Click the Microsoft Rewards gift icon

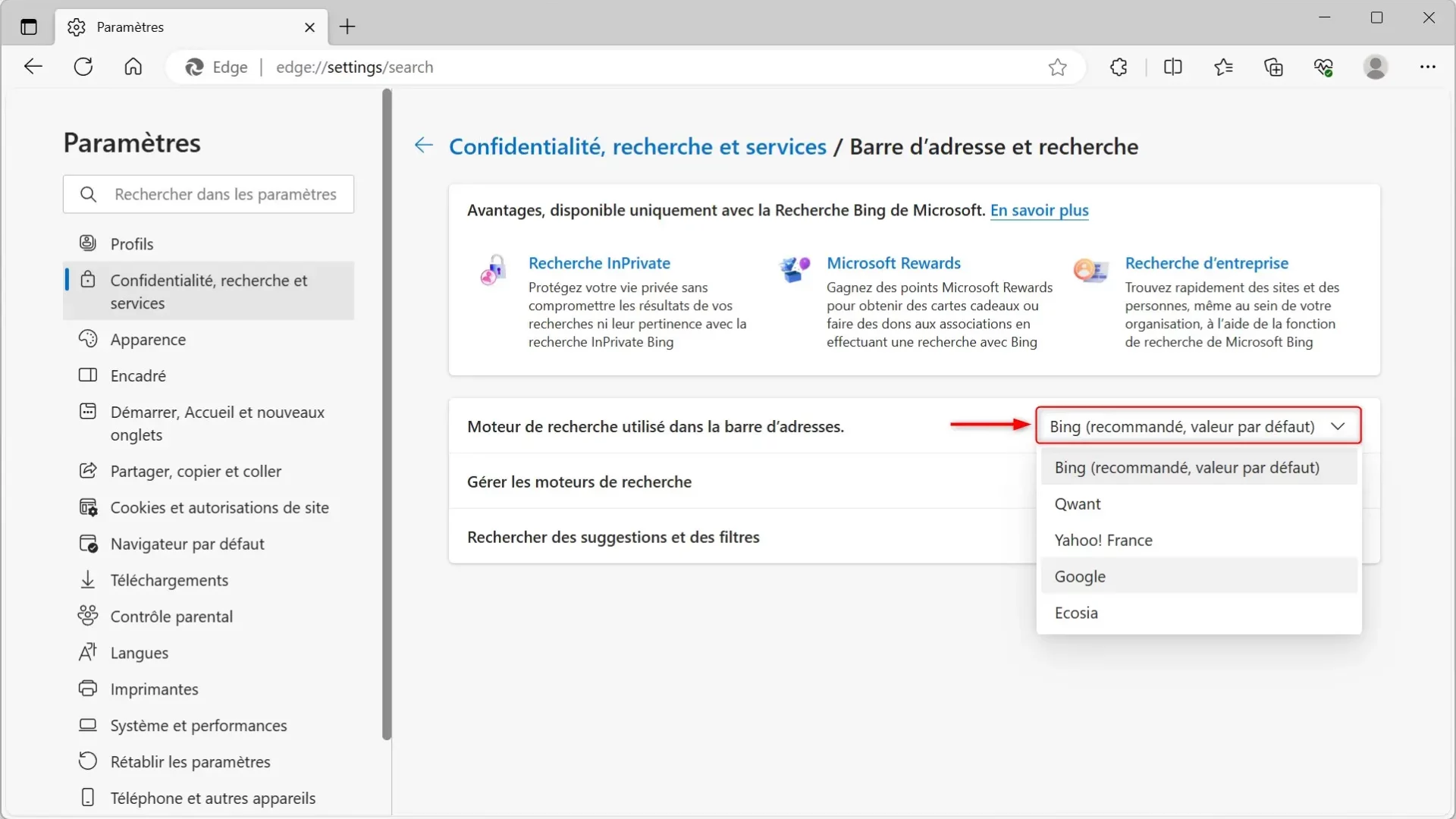[x=795, y=268]
